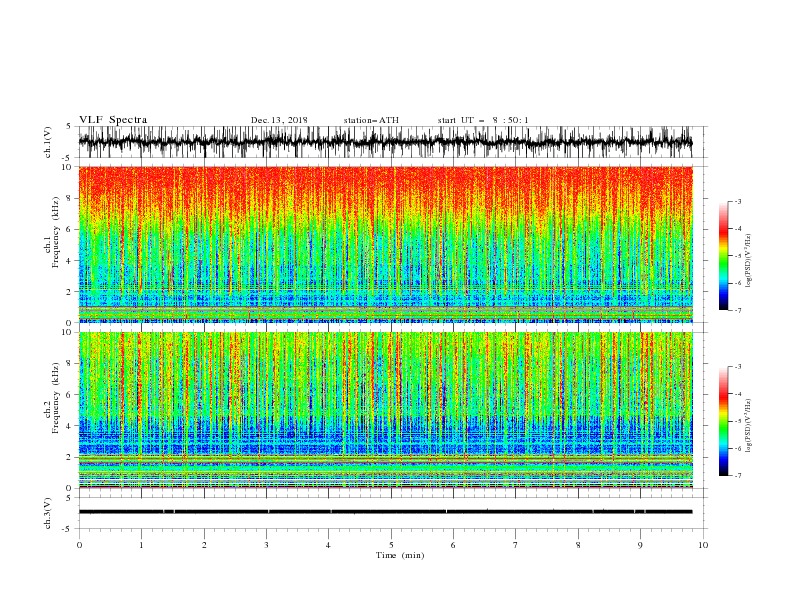Click the "8" kHz tick on ch.1 spectrogram

pos(71,198)
